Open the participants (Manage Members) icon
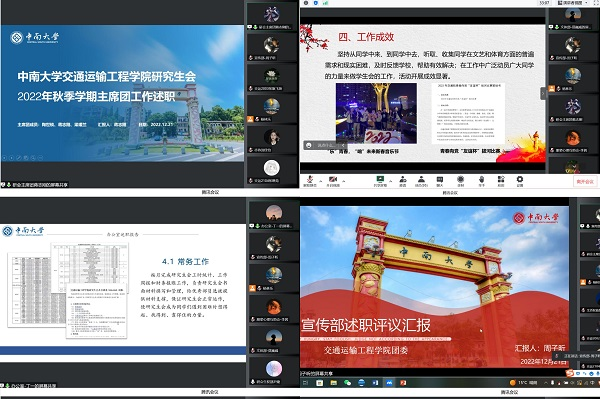This screenshot has height=399, width=600. [421, 181]
